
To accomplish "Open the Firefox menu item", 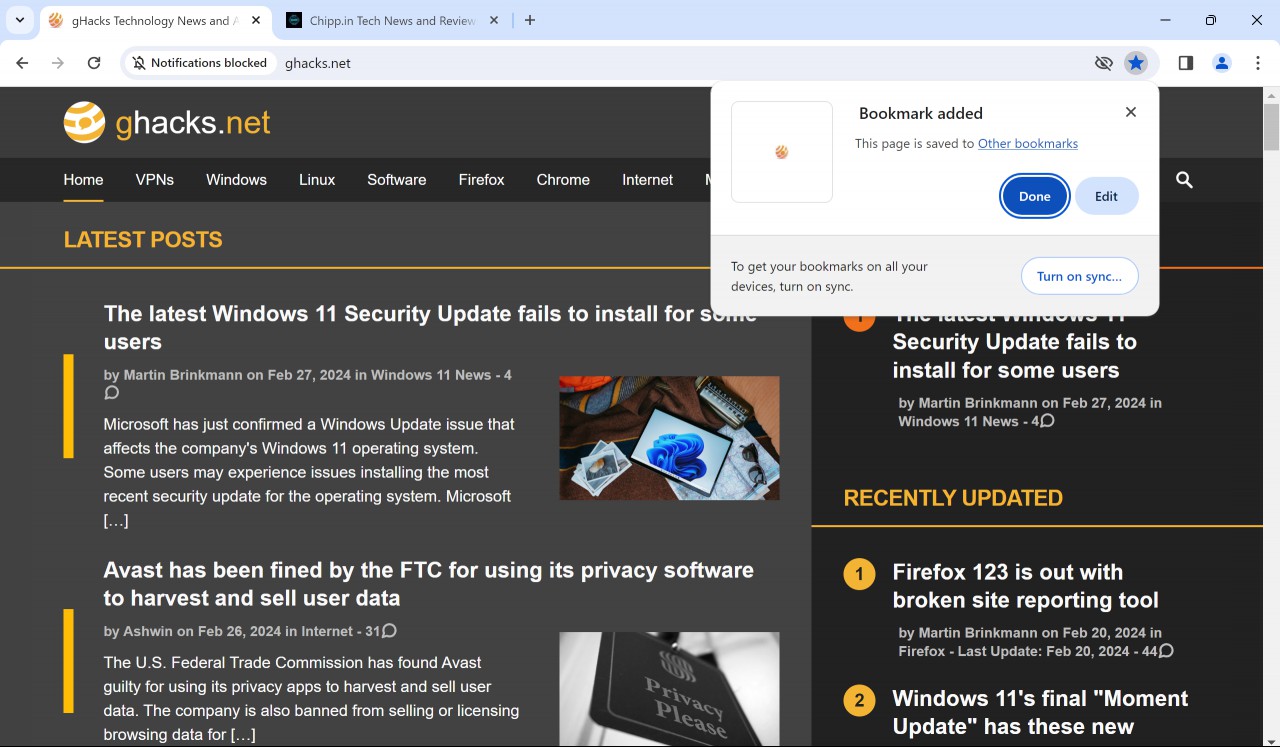I will [481, 180].
